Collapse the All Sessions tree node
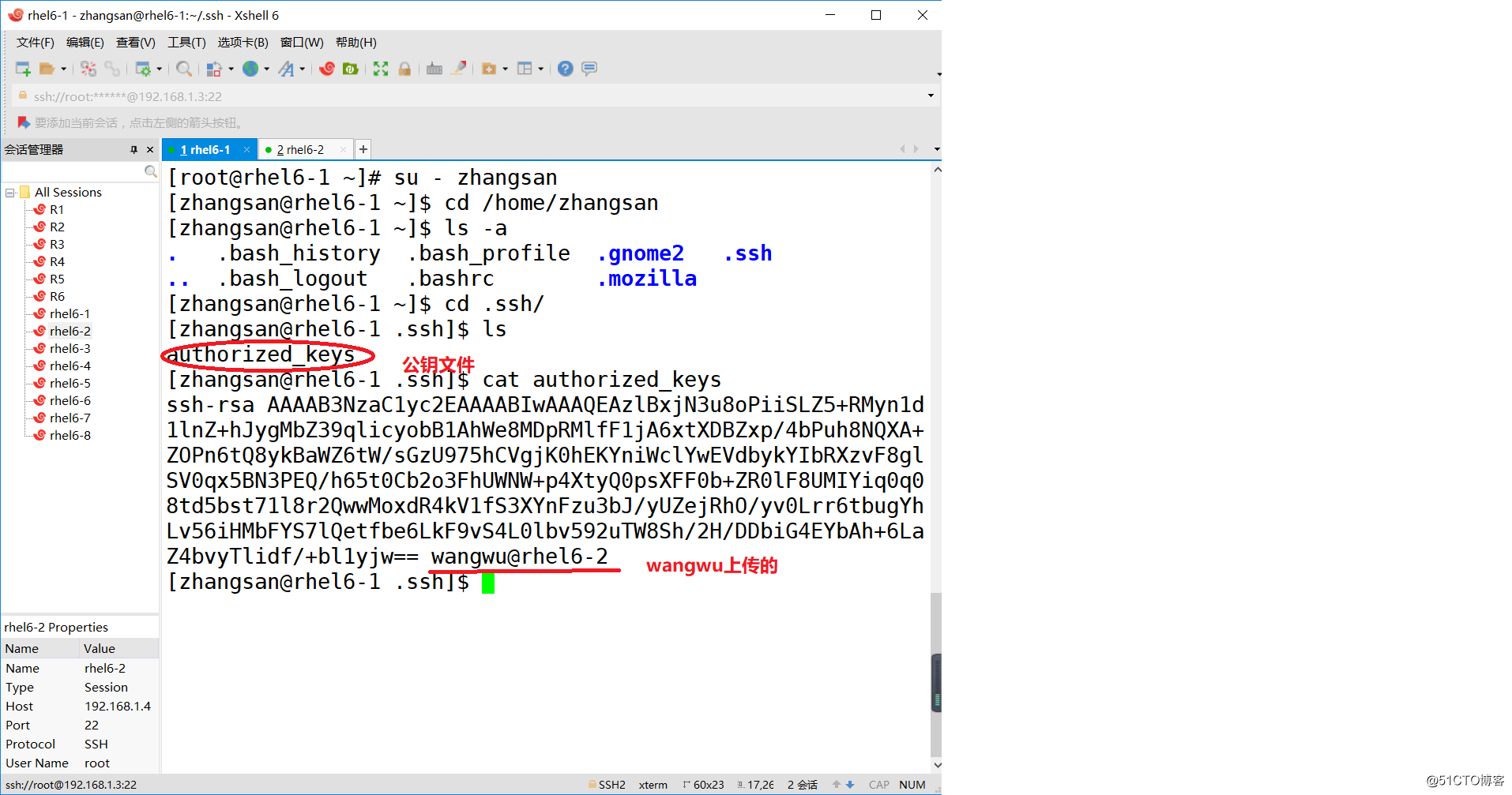The width and height of the screenshot is (1512, 795). [x=10, y=193]
